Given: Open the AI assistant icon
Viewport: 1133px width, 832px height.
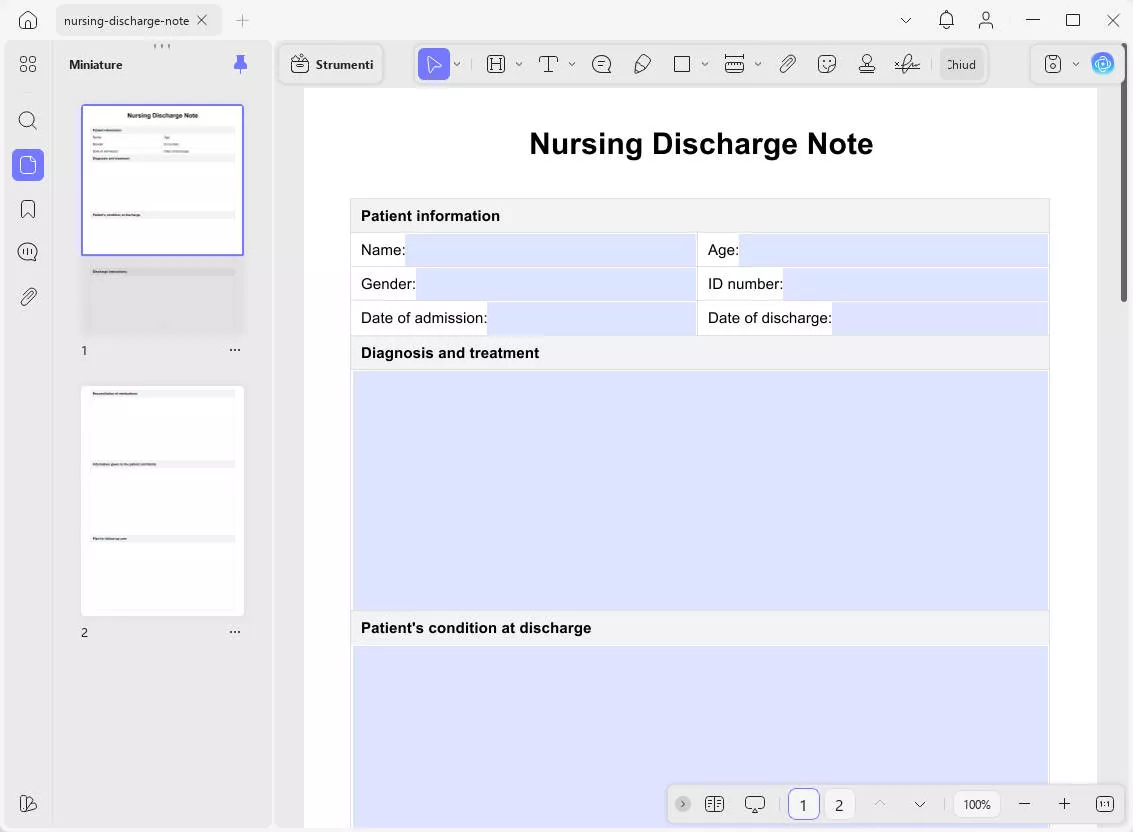Looking at the screenshot, I should coord(1103,64).
